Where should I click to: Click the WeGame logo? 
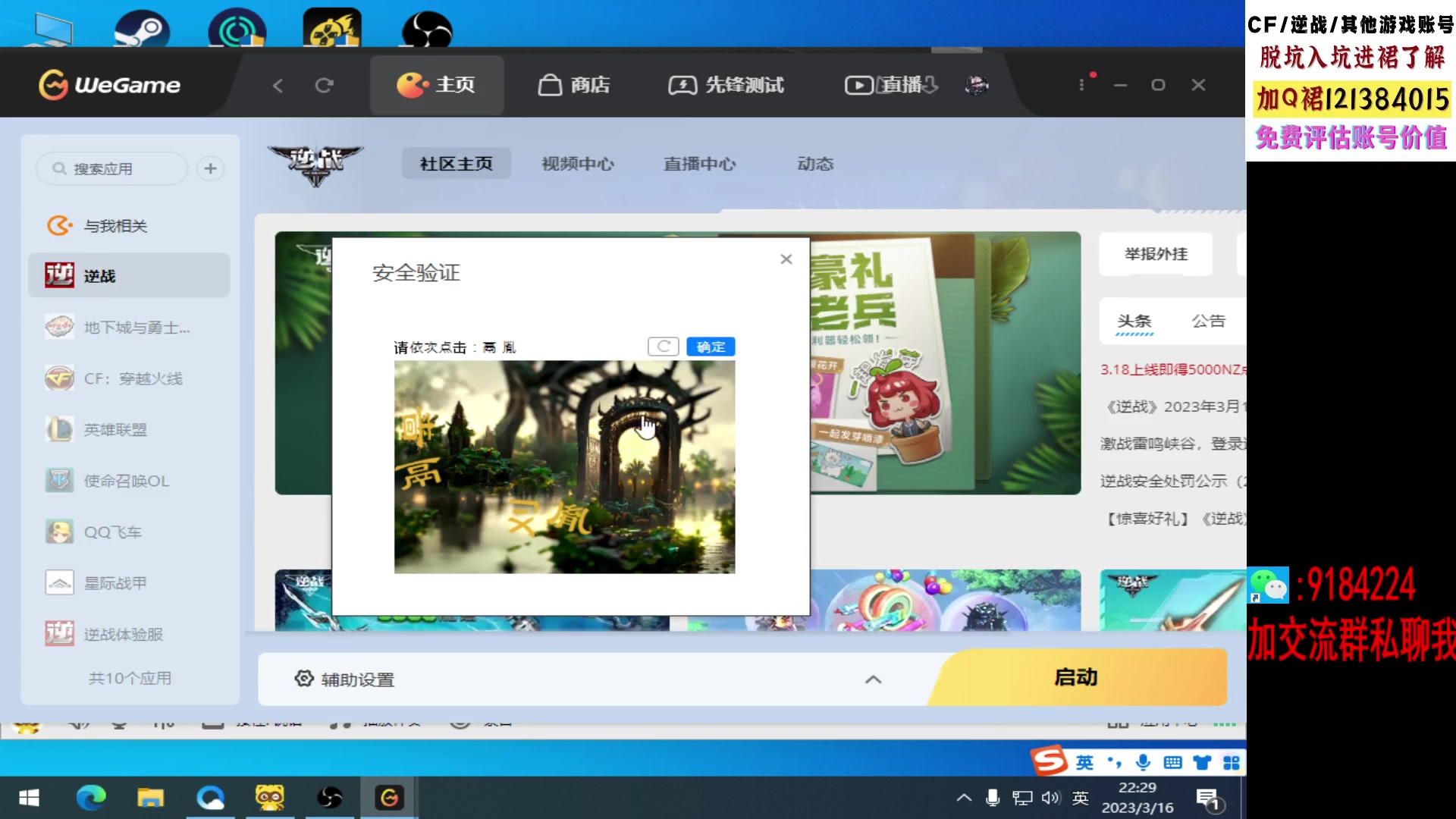[109, 85]
